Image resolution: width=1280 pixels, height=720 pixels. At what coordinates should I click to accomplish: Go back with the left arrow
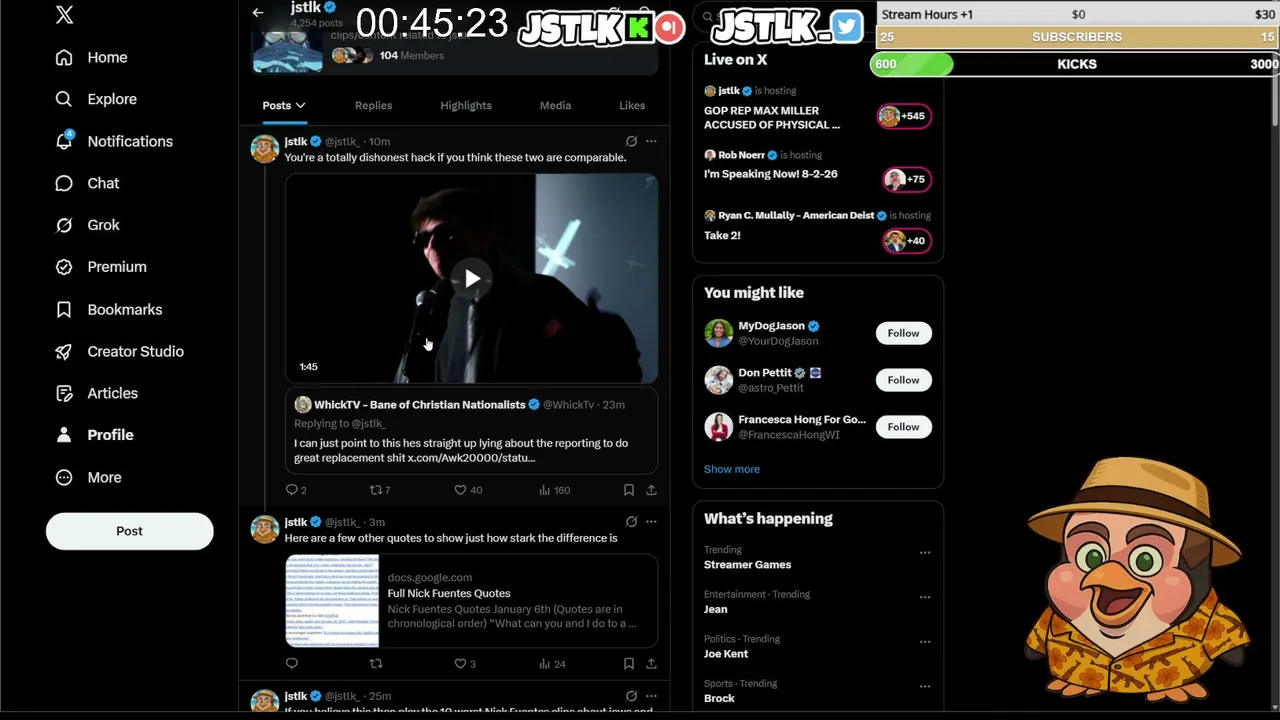pos(258,13)
